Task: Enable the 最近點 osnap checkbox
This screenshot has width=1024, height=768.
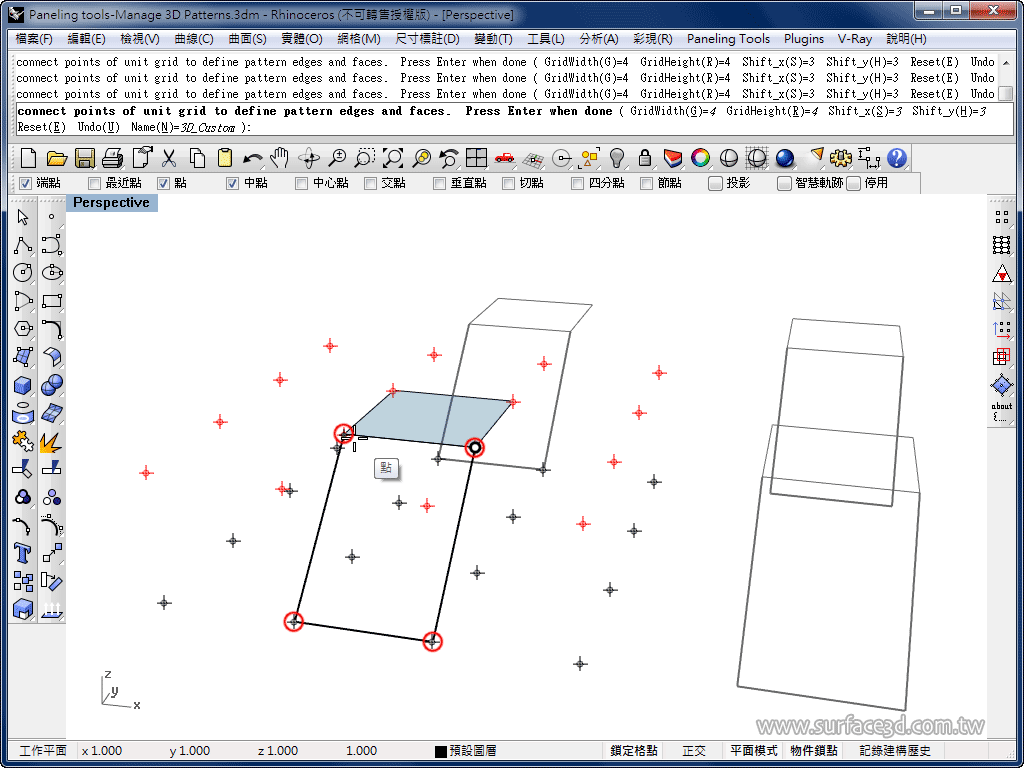Action: click(x=95, y=184)
